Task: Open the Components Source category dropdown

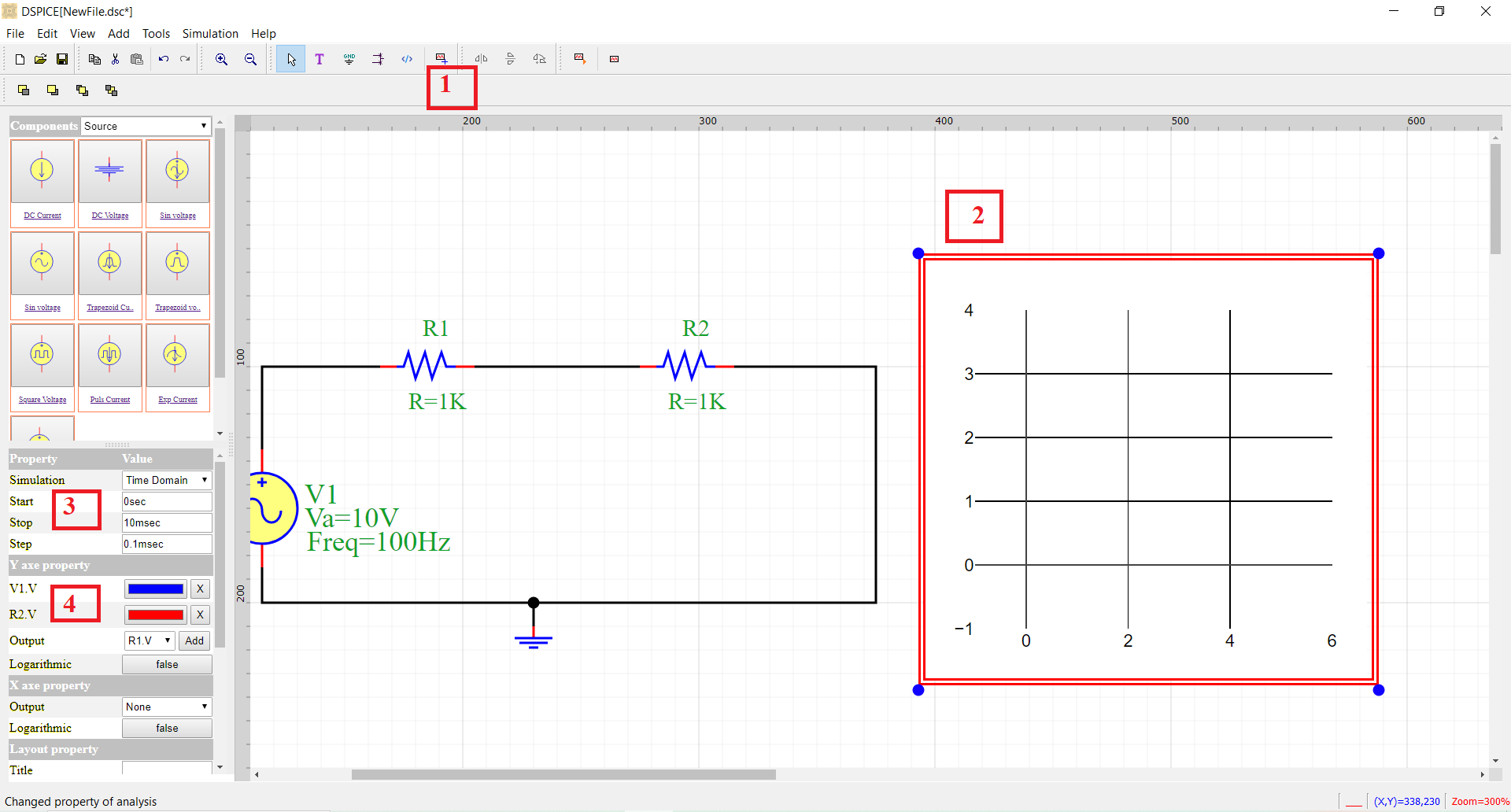Action: [146, 126]
